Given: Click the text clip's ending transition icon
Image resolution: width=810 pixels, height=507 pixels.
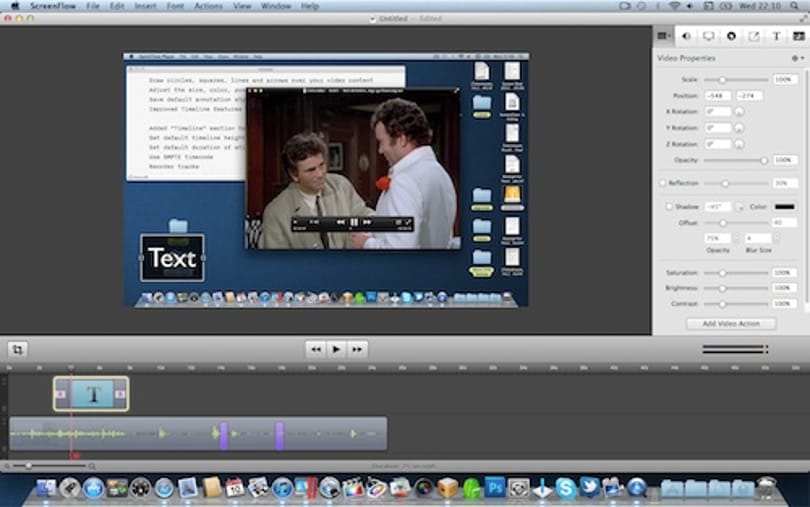Looking at the screenshot, I should 120,394.
